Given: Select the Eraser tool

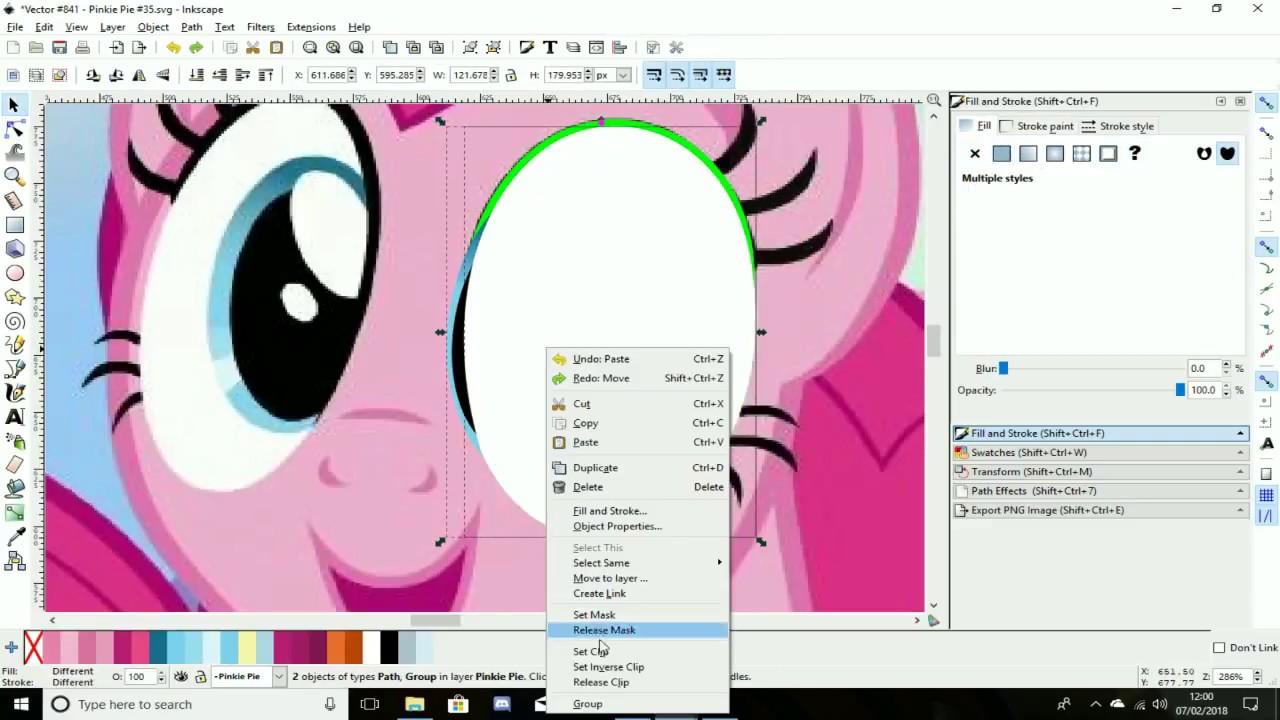Looking at the screenshot, I should 14,465.
